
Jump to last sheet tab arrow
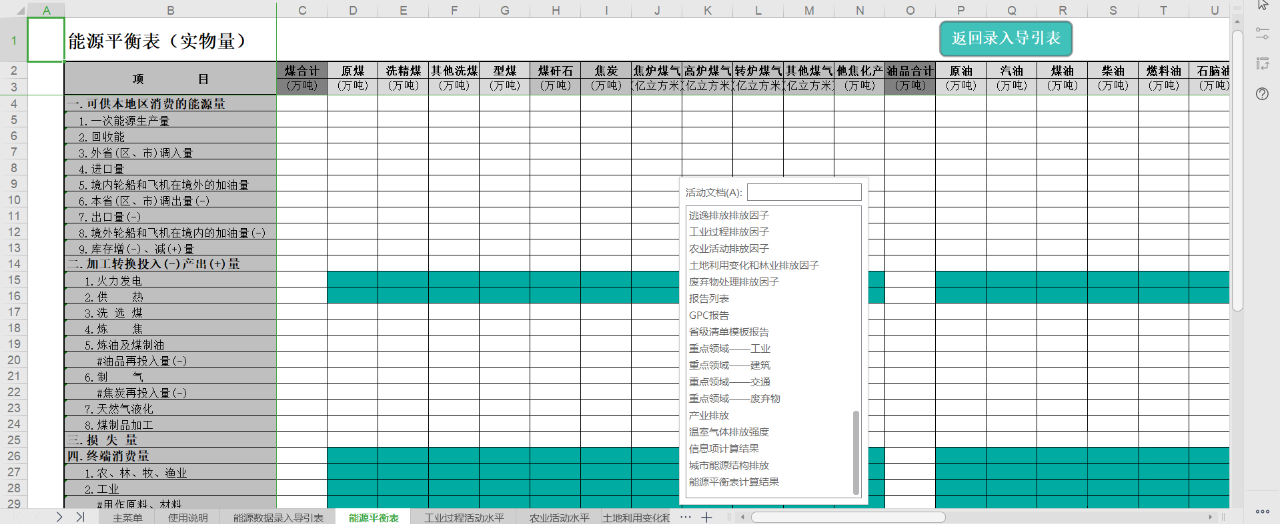click(80, 517)
